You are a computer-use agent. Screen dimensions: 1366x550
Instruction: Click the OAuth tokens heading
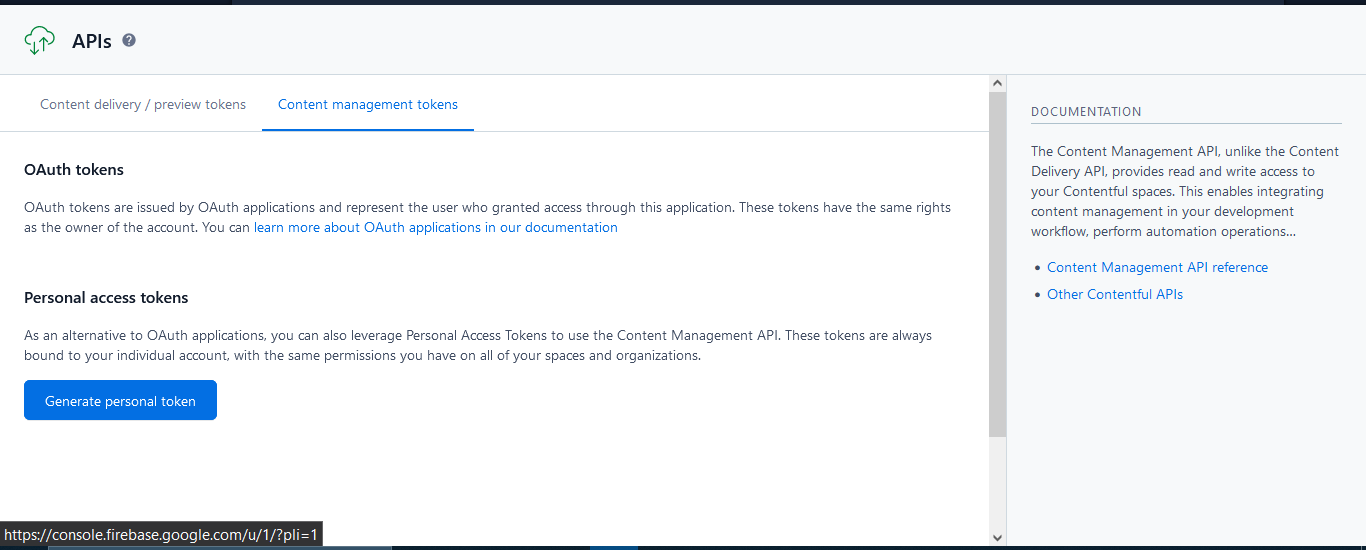(74, 170)
